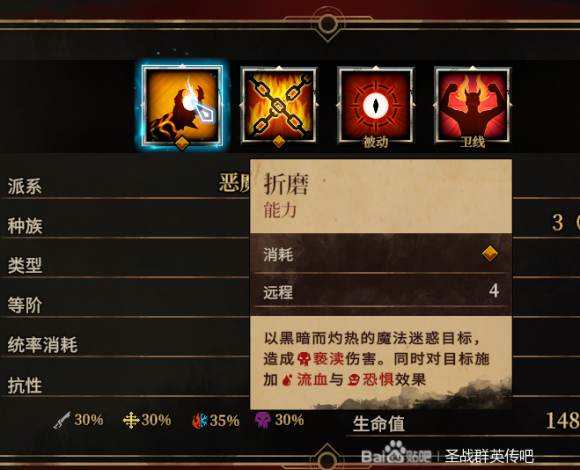The width and height of the screenshot is (580, 470).
Task: Click the 生命值 health stat label
Action: 378,424
